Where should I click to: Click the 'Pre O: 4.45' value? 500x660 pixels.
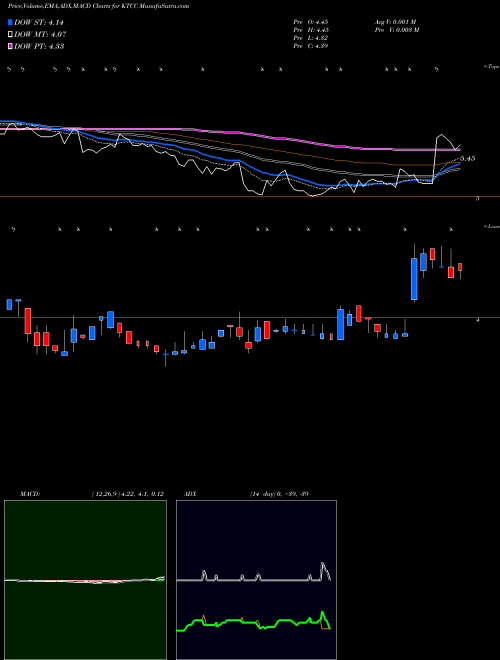coord(311,22)
